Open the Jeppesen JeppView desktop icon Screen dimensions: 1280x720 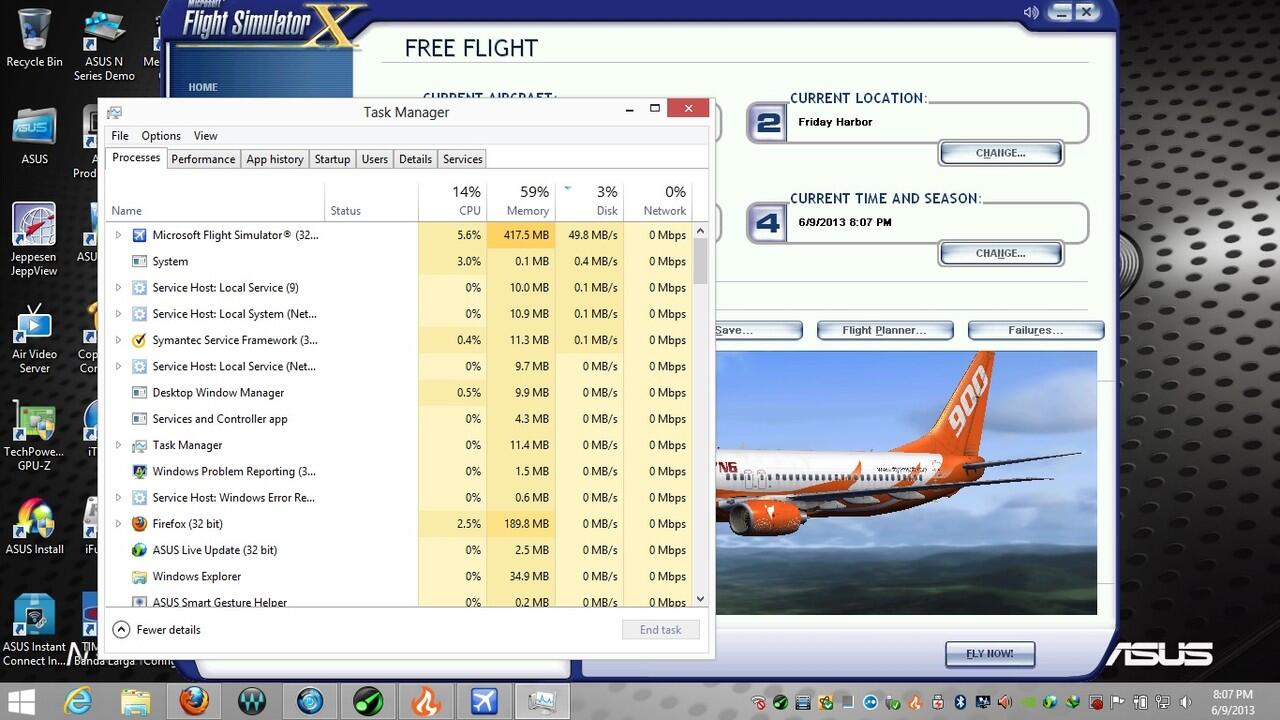point(34,238)
